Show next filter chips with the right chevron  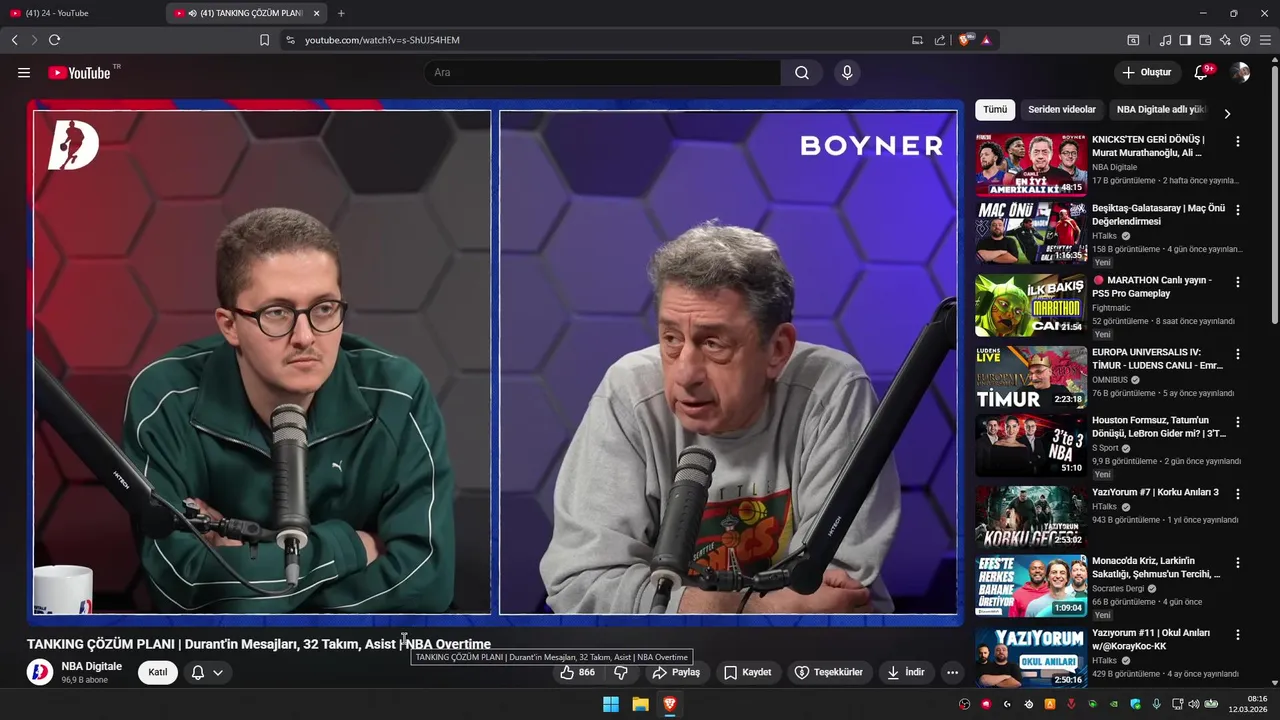1227,113
